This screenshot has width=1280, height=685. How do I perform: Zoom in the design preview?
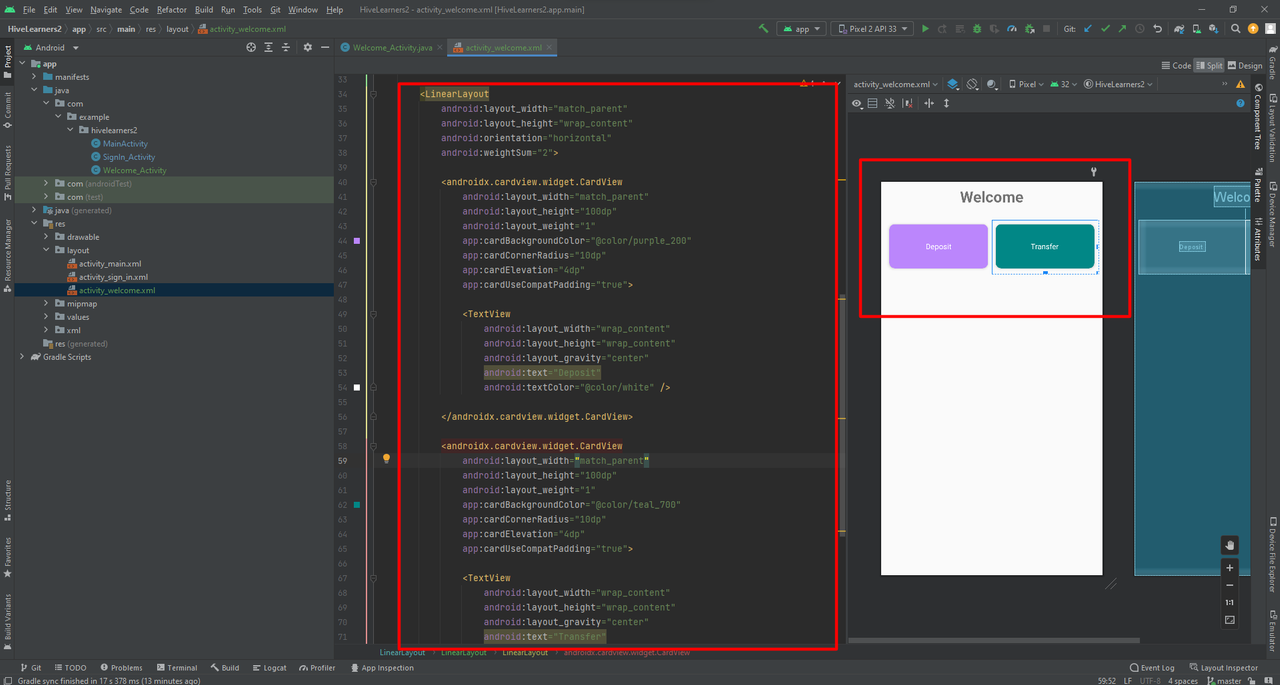[x=1230, y=568]
